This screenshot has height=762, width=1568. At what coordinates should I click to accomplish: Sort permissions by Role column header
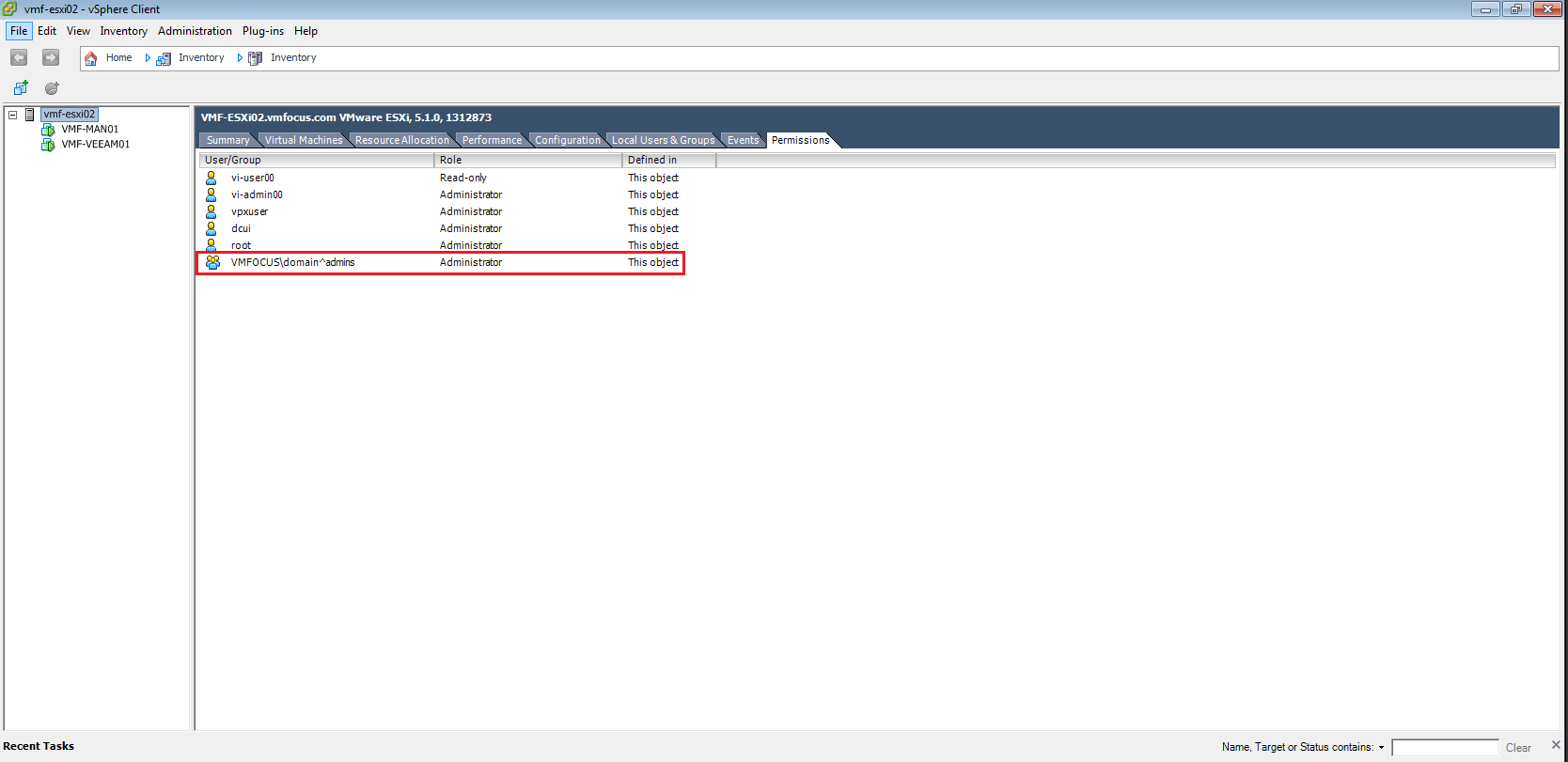click(x=526, y=160)
